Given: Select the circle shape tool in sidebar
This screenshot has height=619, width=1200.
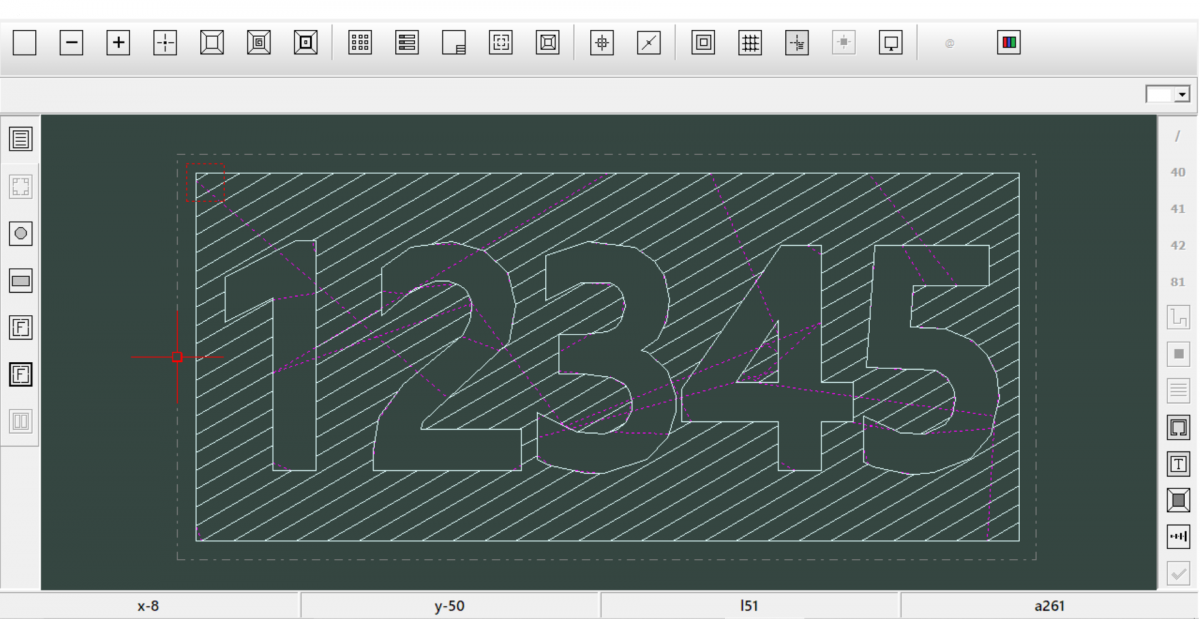Looking at the screenshot, I should 20,233.
